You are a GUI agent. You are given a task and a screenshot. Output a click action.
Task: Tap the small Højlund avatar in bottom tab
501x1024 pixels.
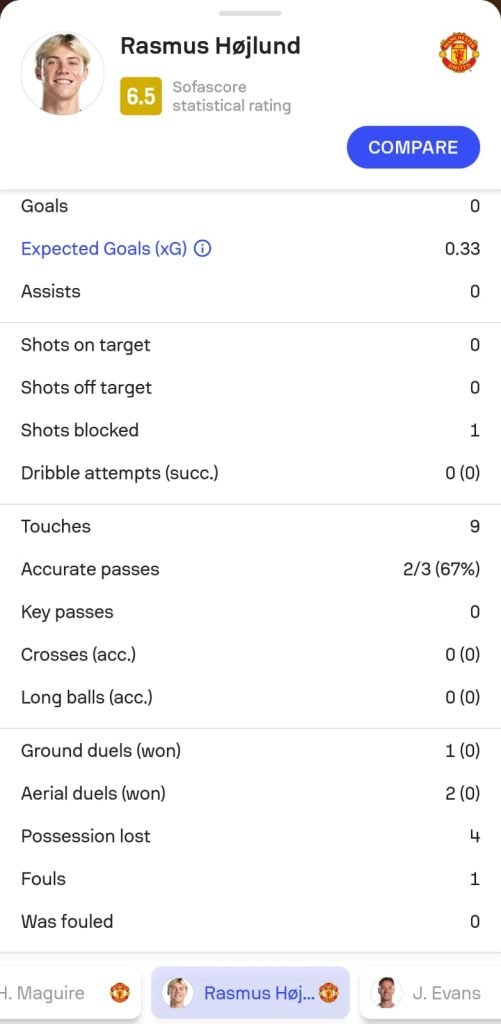tap(178, 993)
